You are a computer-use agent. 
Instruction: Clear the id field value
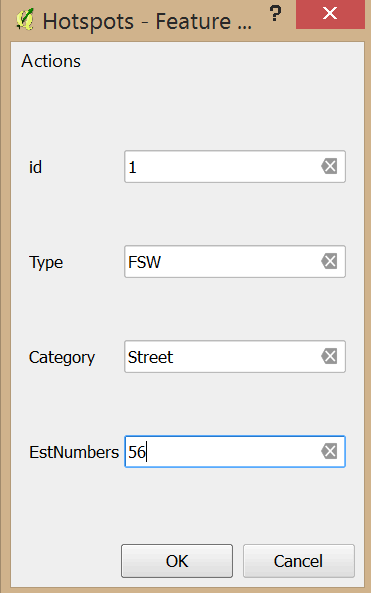click(329, 166)
